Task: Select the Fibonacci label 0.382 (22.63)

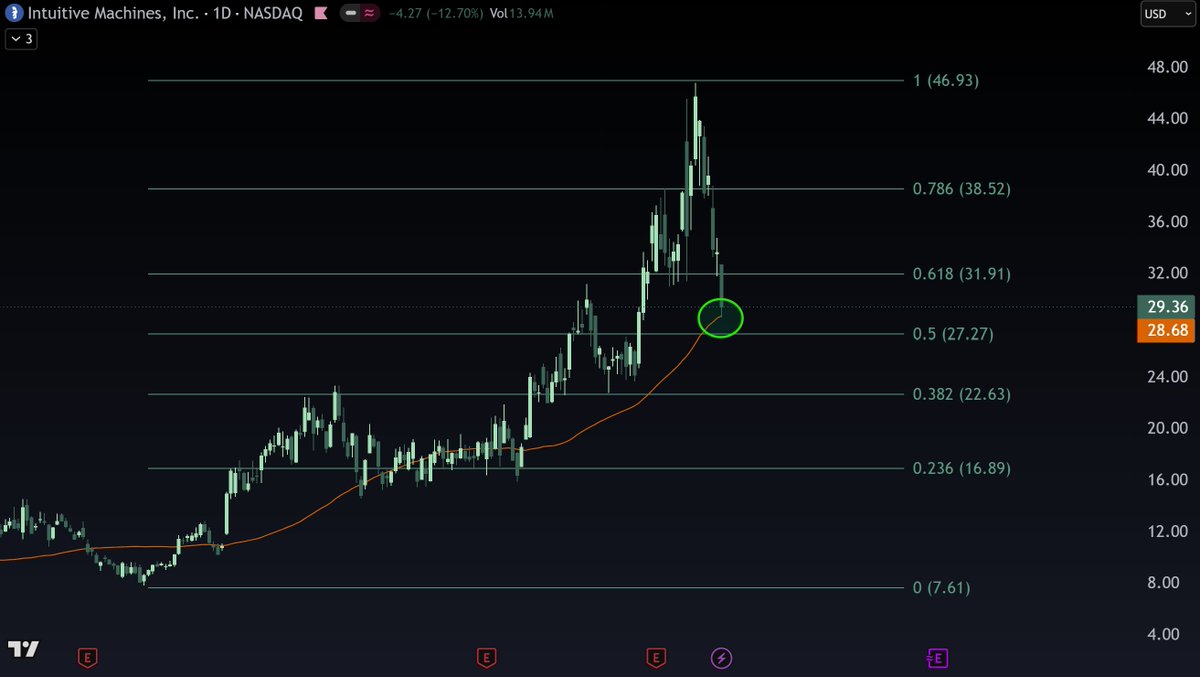Action: click(x=962, y=394)
